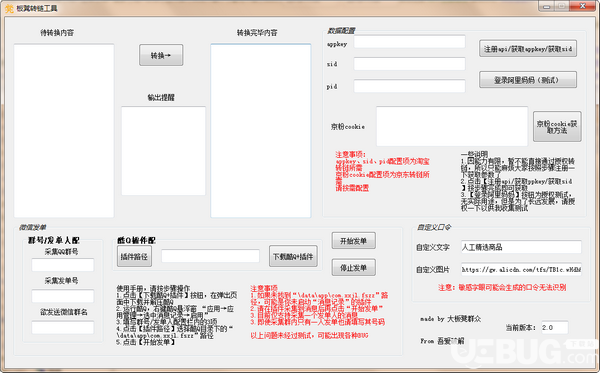Click the 5. 点击【开始发单】 instruction line
Viewport: 600px width, 373px height.
click(x=146, y=342)
